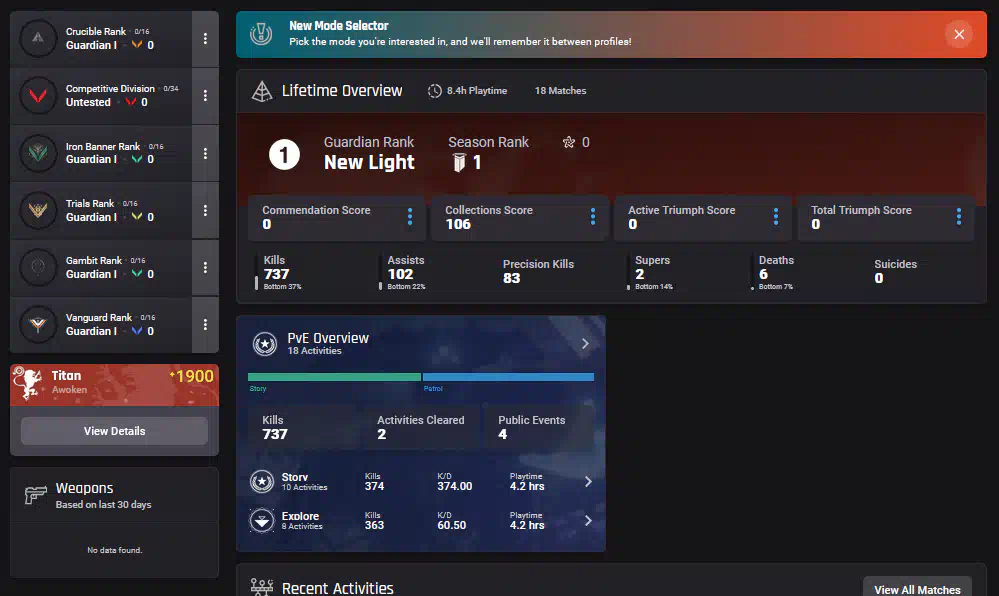Image resolution: width=999 pixels, height=596 pixels.
Task: Dismiss the New Mode Selector banner
Action: (959, 34)
